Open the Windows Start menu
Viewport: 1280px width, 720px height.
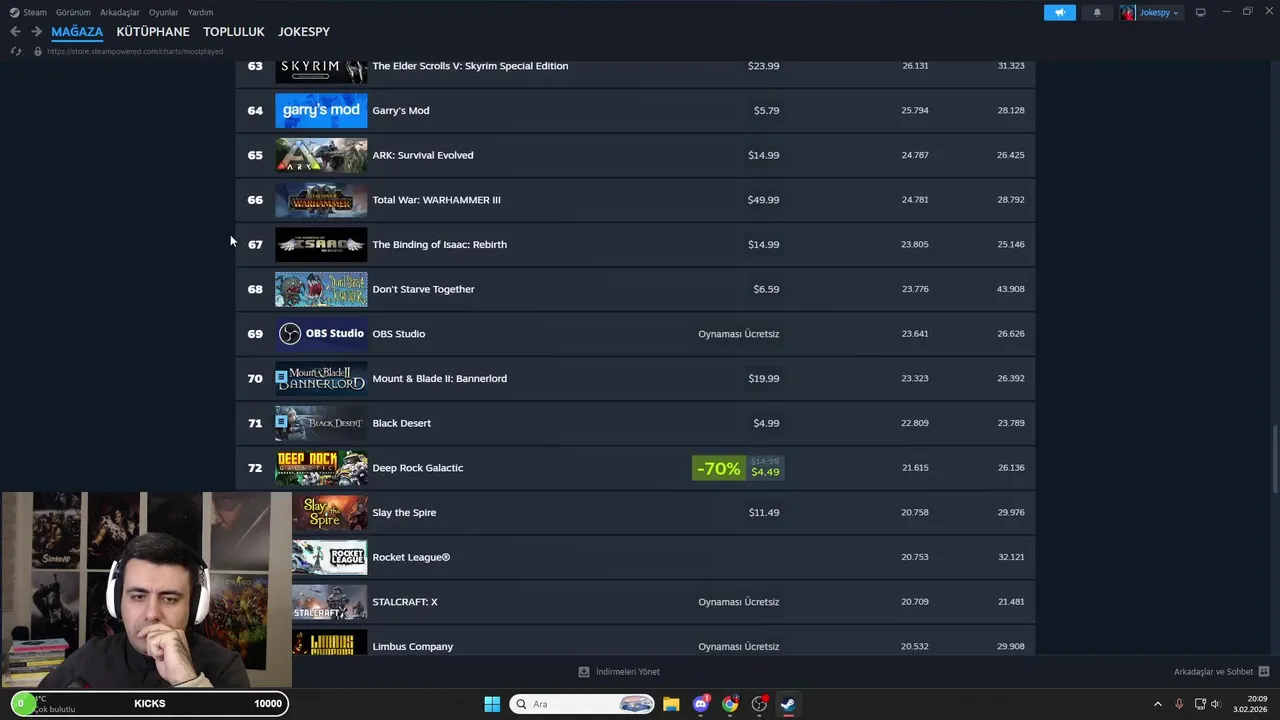click(492, 704)
